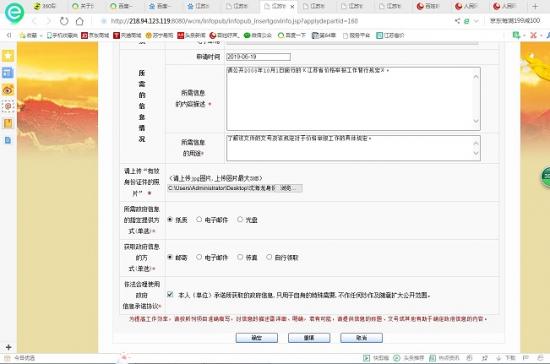Open the 头条新闻 bookmark
550x364 pixels.
click(x=191, y=35)
